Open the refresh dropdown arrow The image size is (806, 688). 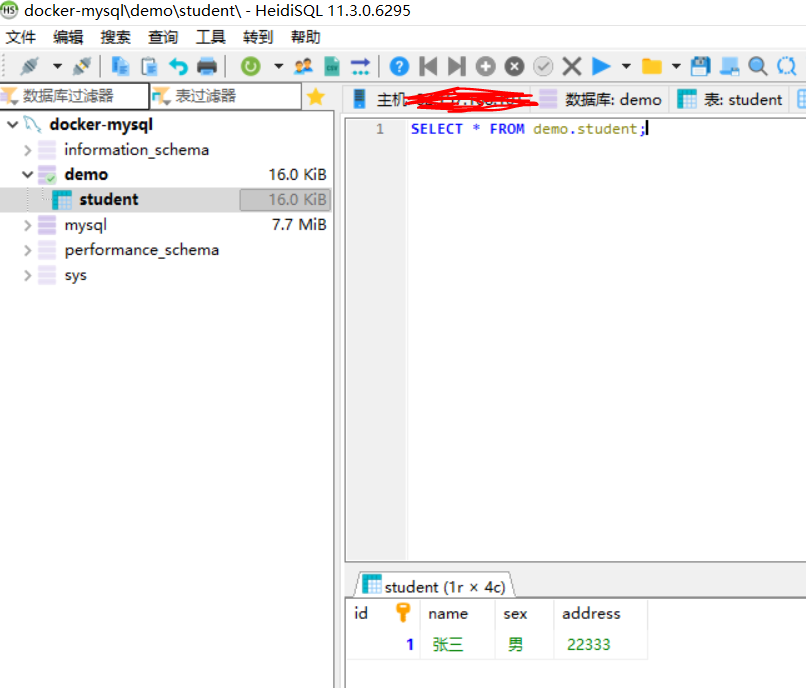point(279,66)
